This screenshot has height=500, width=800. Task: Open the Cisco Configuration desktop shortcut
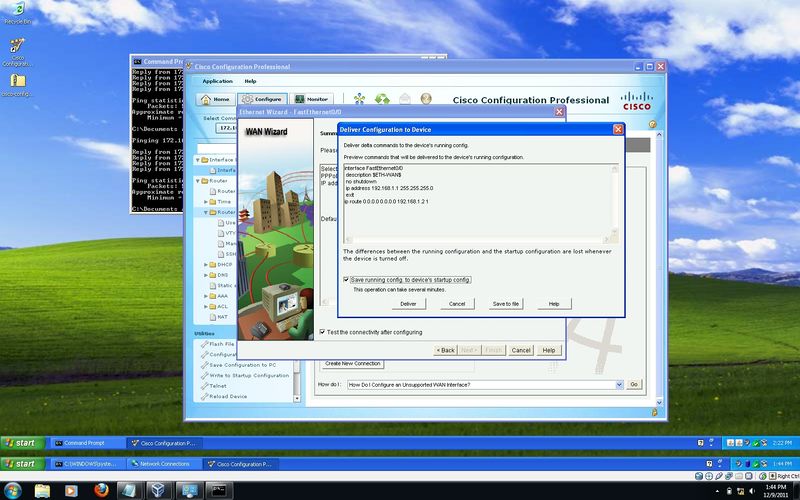click(17, 52)
